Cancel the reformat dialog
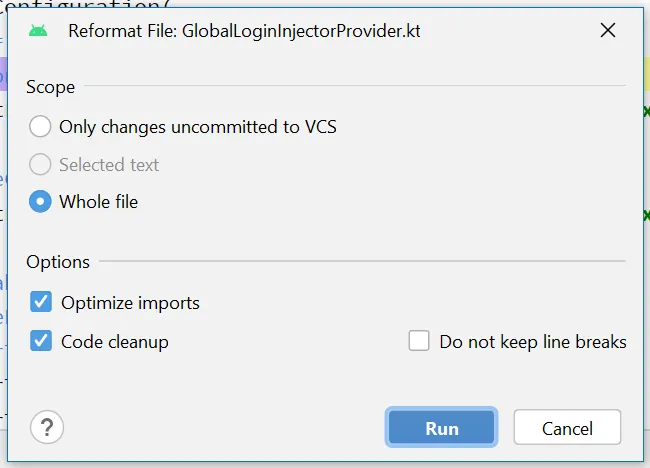 (567, 428)
